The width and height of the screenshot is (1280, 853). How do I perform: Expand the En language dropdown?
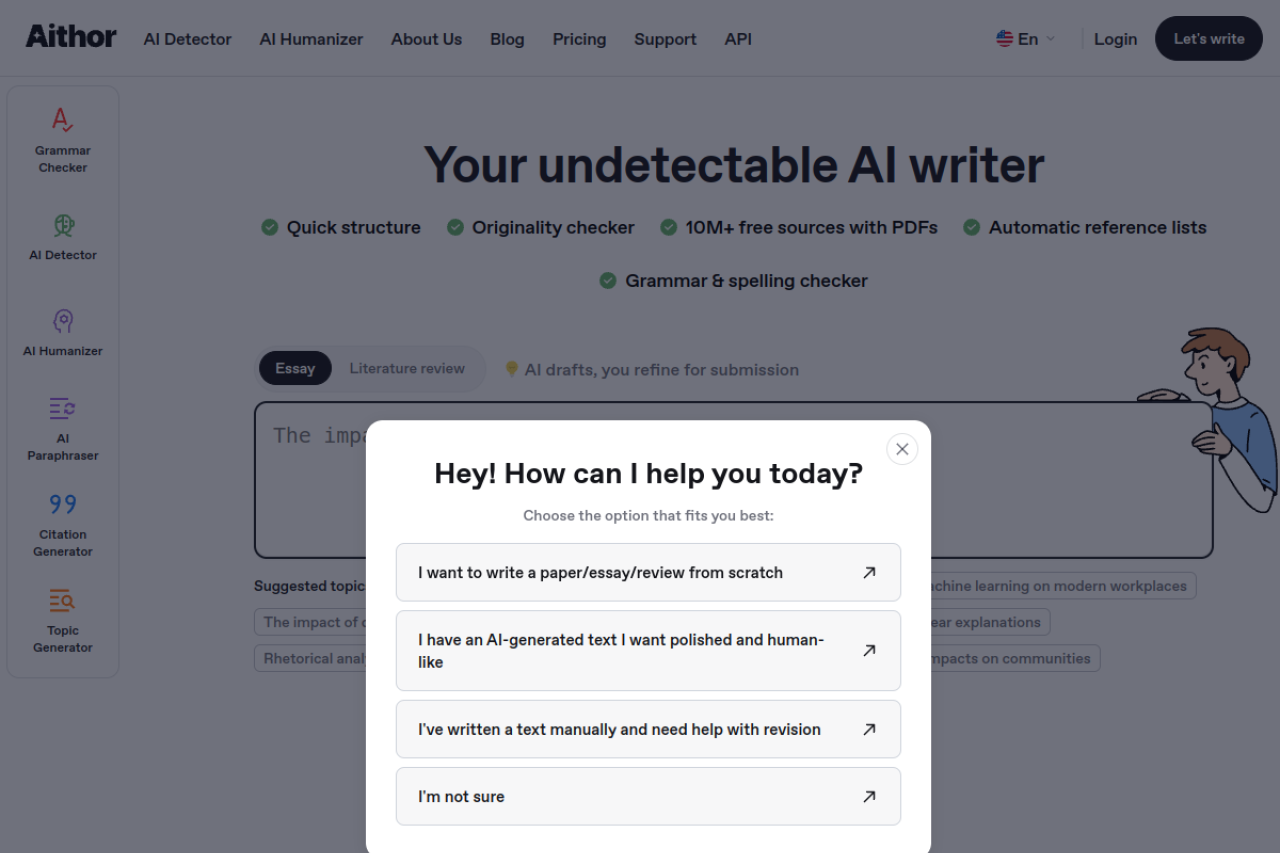coord(1026,39)
